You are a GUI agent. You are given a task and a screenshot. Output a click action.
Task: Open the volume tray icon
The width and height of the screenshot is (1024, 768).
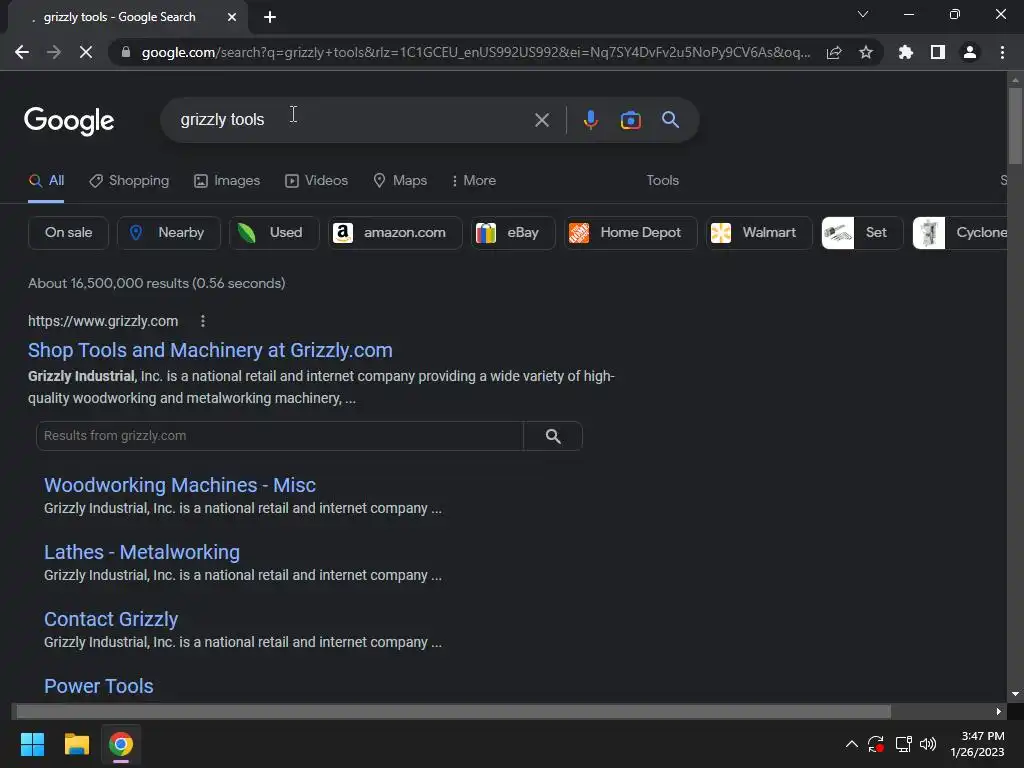928,744
